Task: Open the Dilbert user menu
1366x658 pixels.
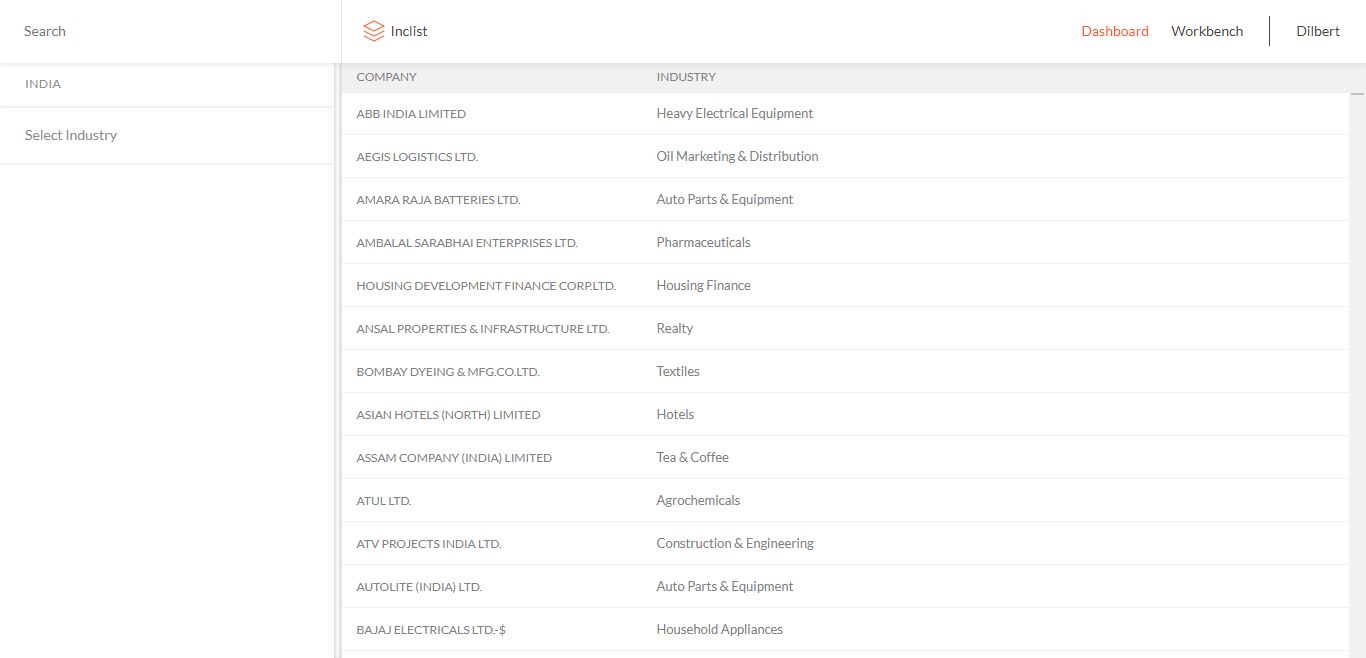Action: click(1317, 31)
